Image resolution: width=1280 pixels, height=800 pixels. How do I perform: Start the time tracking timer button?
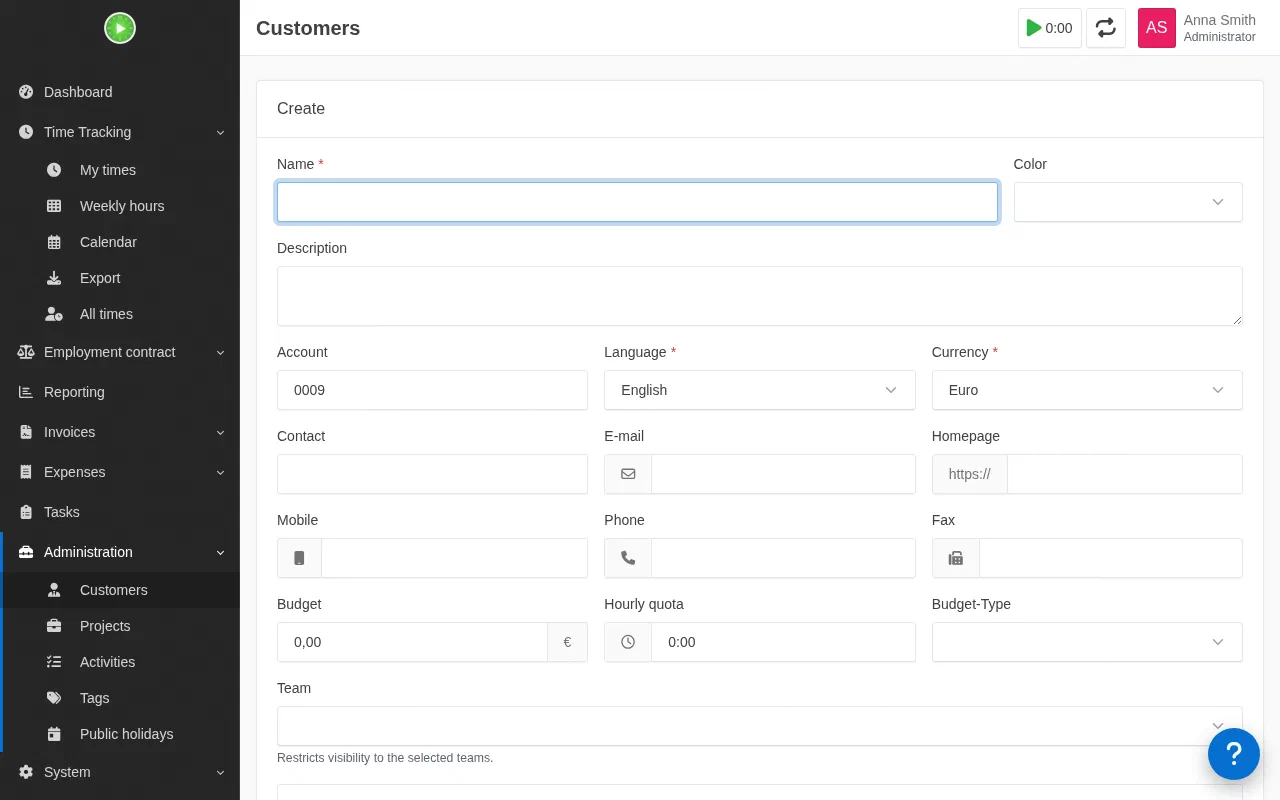(x=1050, y=28)
